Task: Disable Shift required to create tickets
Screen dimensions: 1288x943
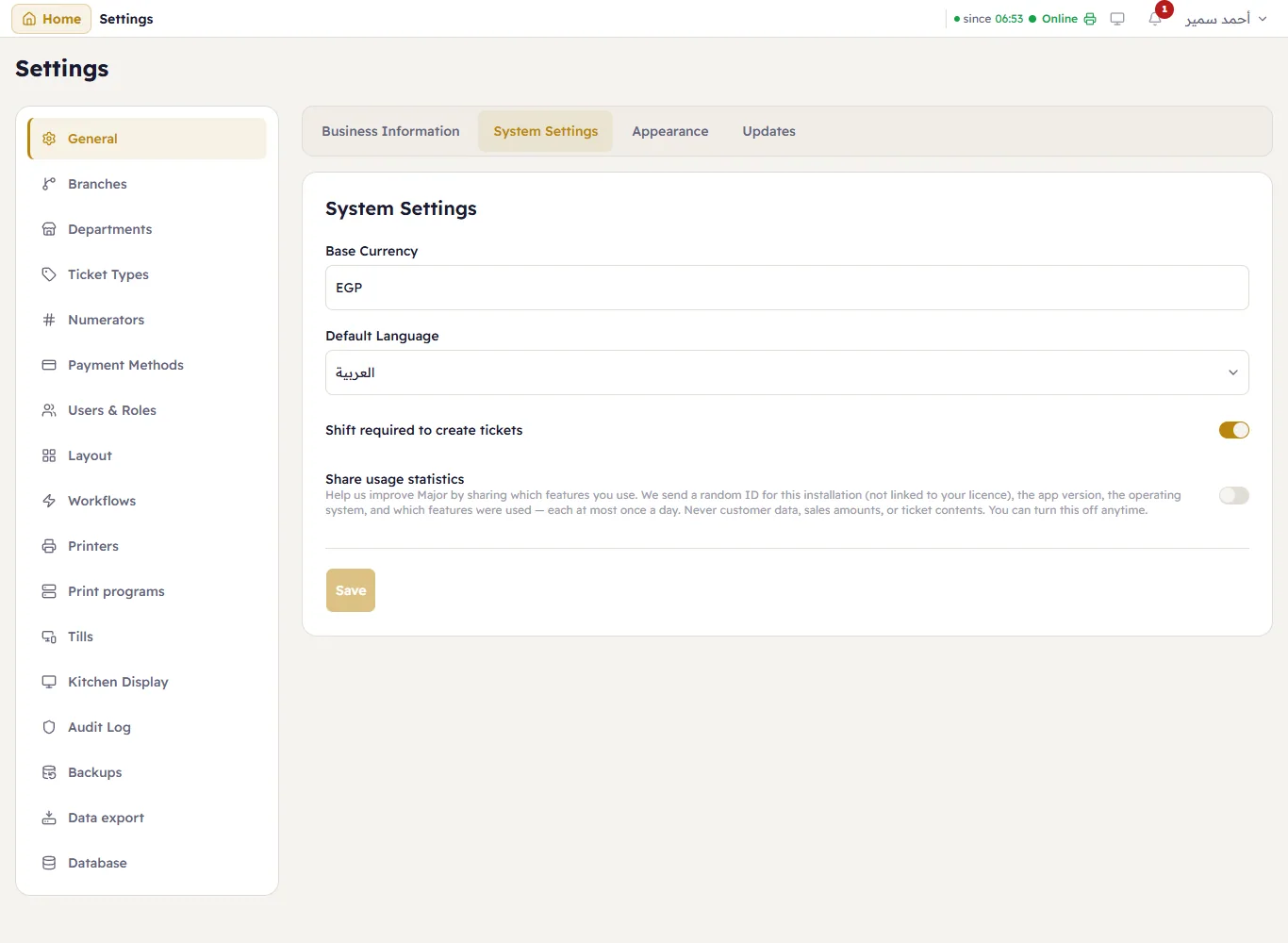Action: (x=1234, y=430)
